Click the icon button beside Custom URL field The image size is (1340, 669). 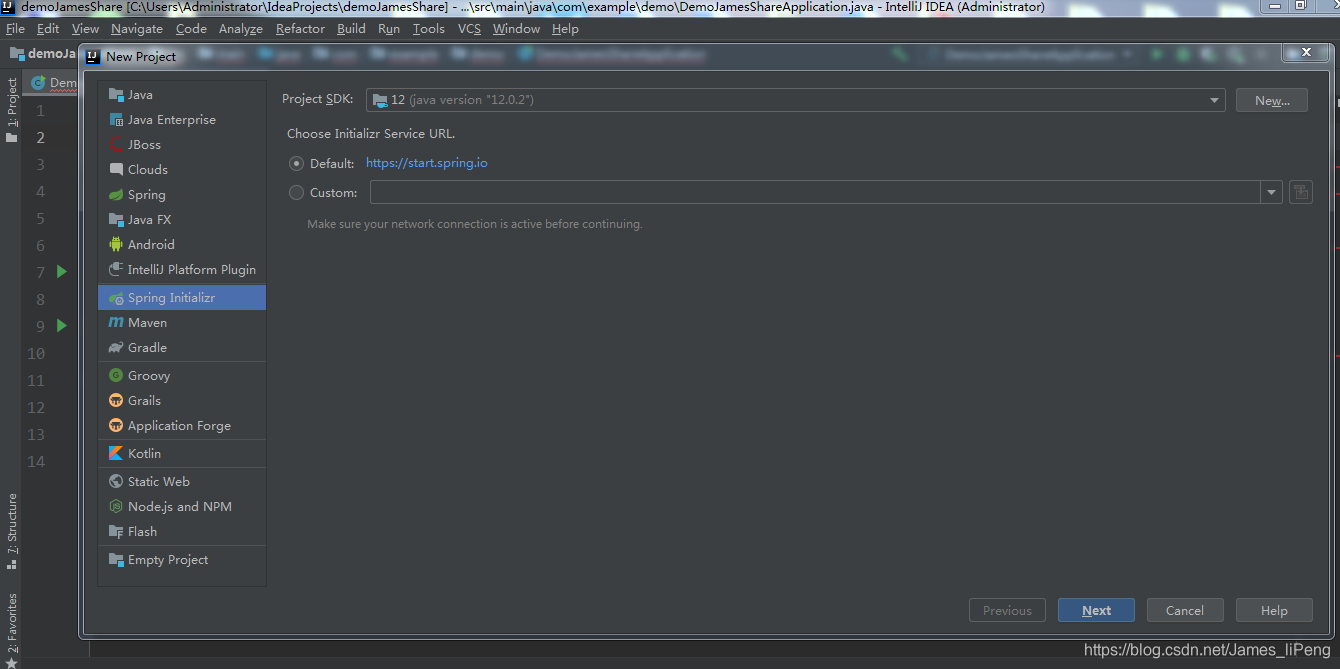coord(1300,193)
